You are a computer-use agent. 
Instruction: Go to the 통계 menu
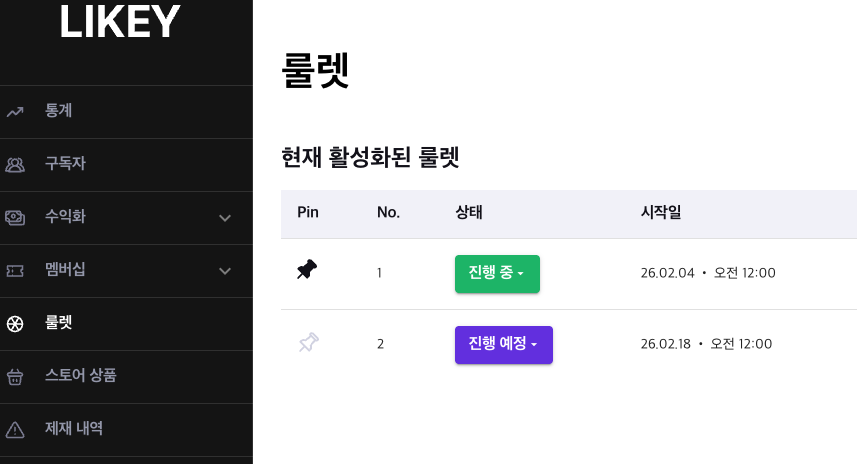(x=58, y=111)
